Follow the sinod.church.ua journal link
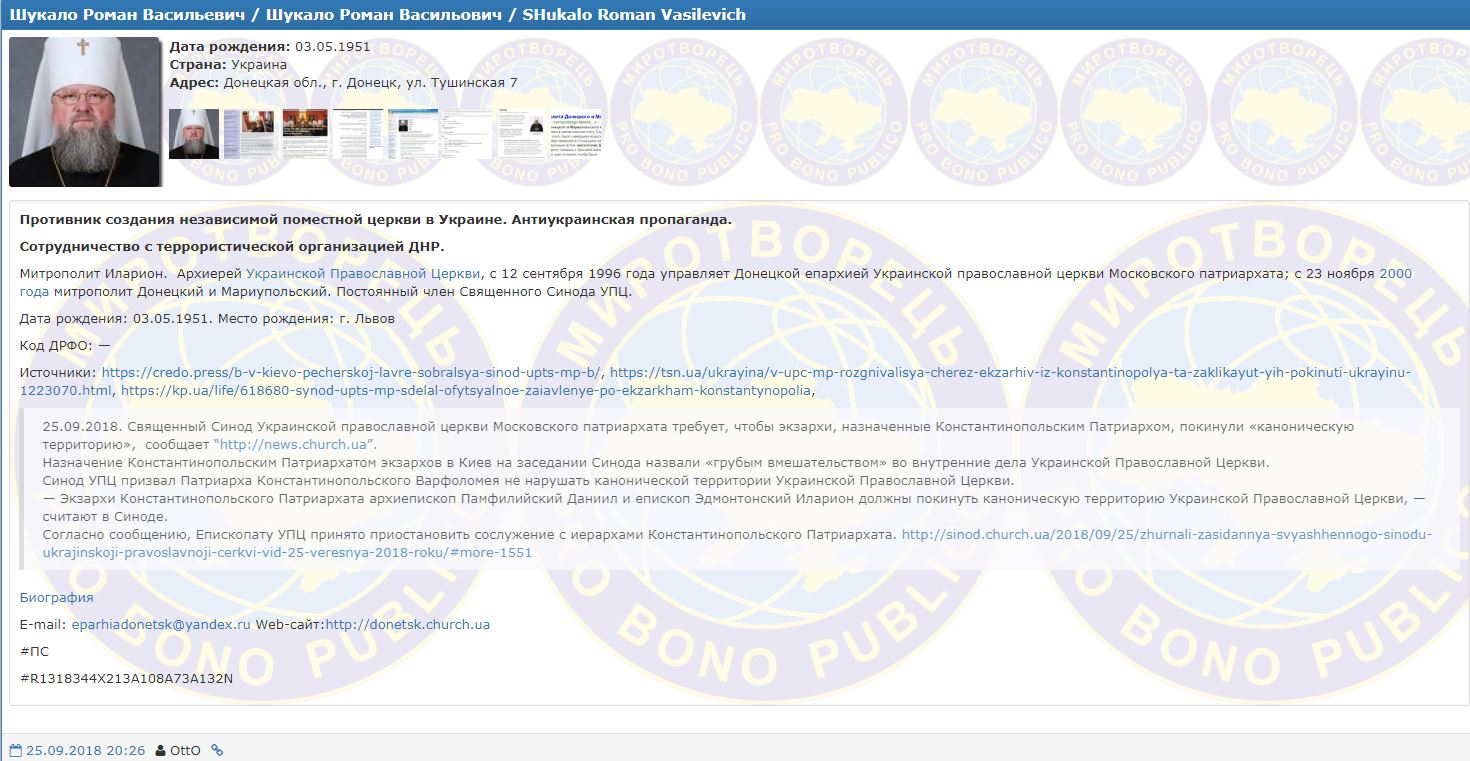Screen dimensions: 1470x761 tap(1166, 535)
